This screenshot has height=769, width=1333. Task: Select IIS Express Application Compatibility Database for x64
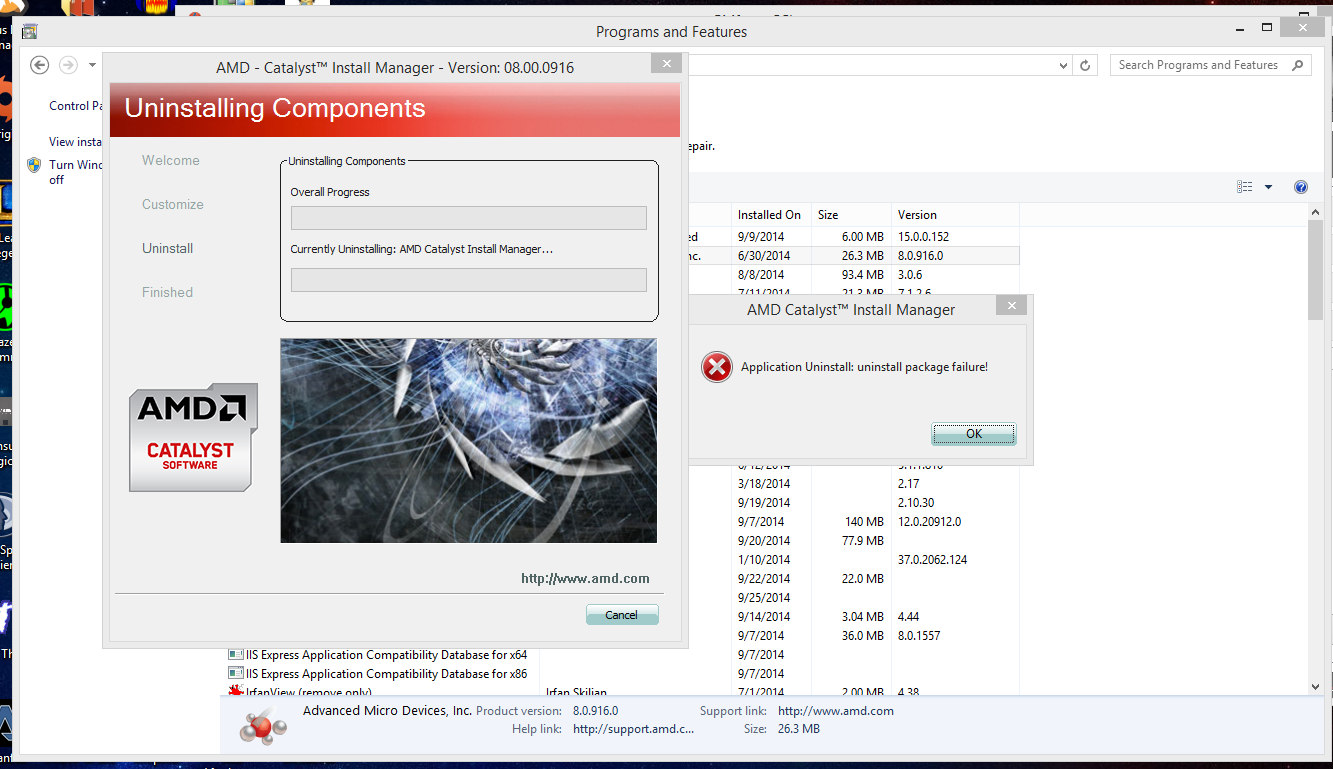(x=387, y=655)
